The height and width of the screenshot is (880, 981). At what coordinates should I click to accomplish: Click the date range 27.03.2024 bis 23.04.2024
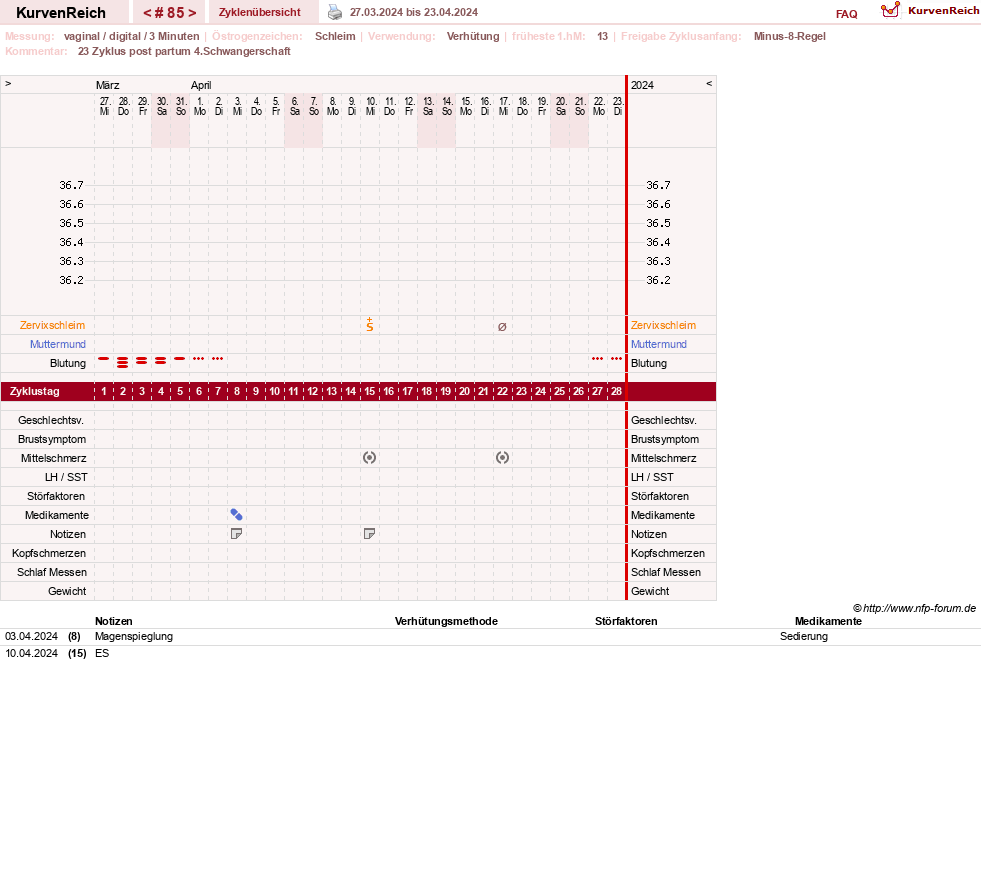(x=414, y=12)
